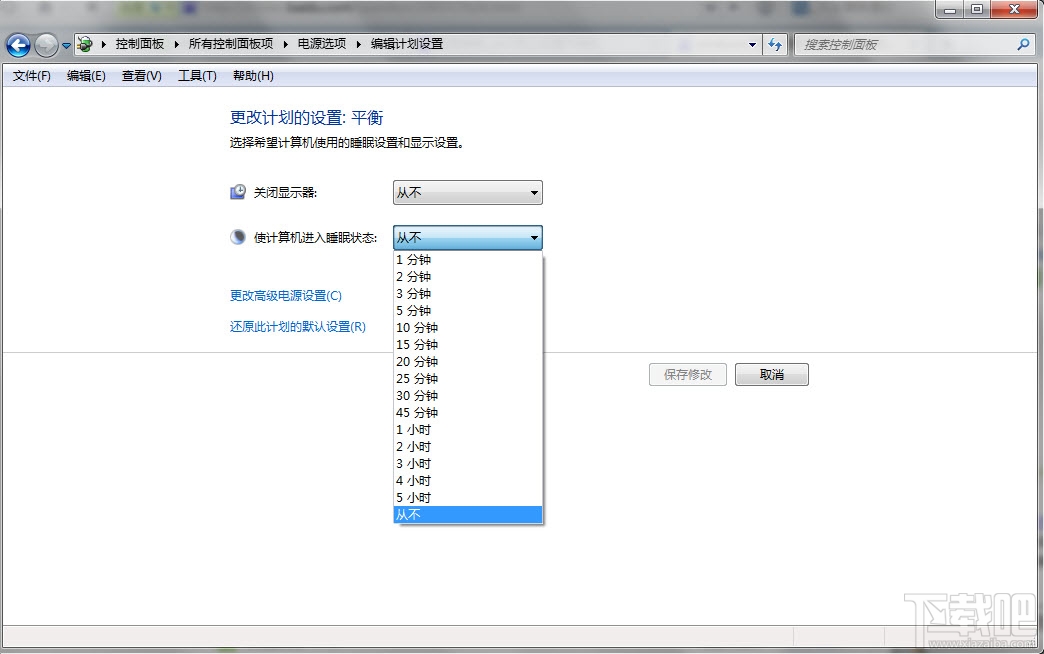Open the 查看 menu
The width and height of the screenshot is (1044, 654).
click(x=140, y=75)
